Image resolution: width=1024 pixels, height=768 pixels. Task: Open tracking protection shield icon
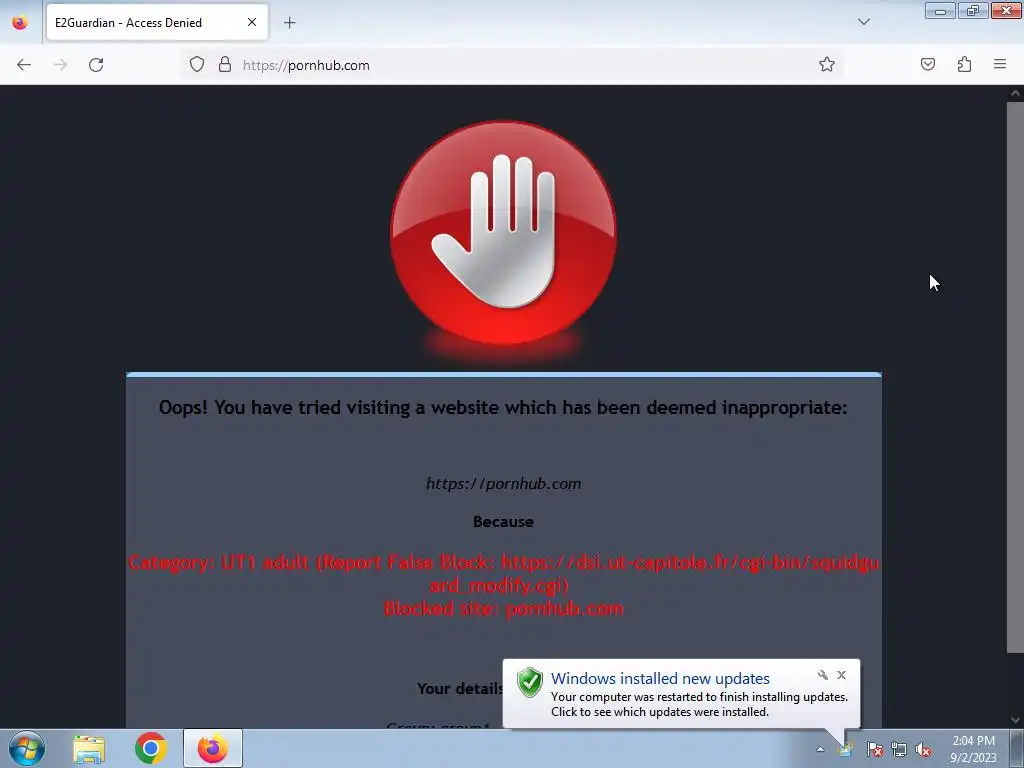click(197, 65)
